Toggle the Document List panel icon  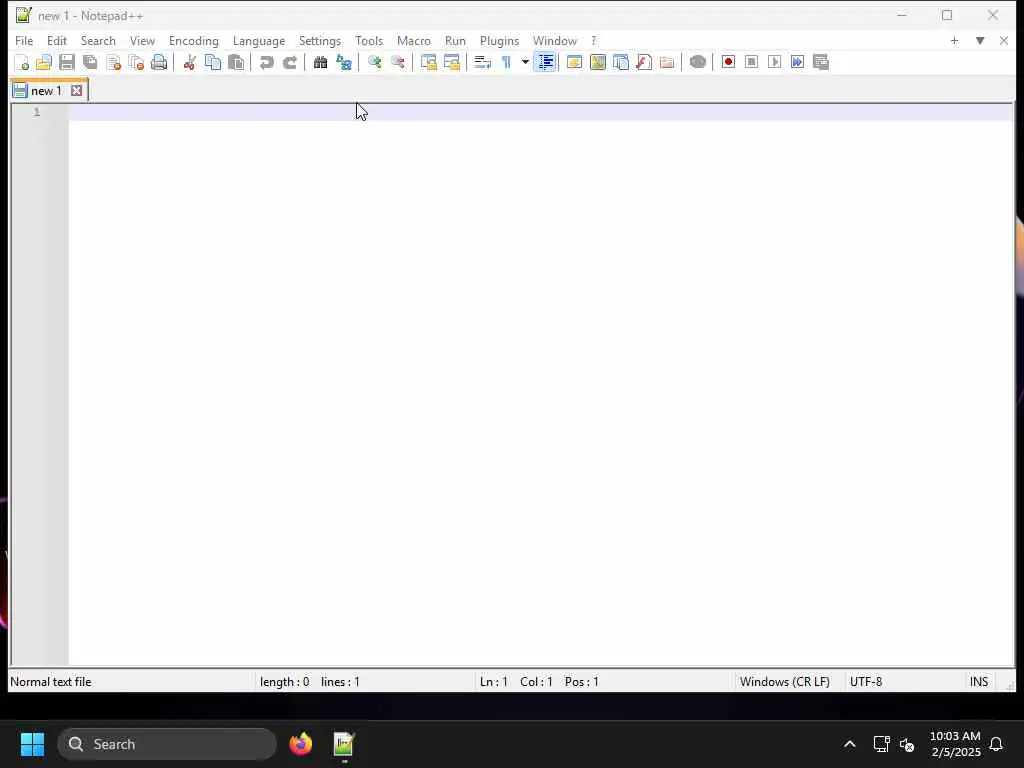(621, 62)
